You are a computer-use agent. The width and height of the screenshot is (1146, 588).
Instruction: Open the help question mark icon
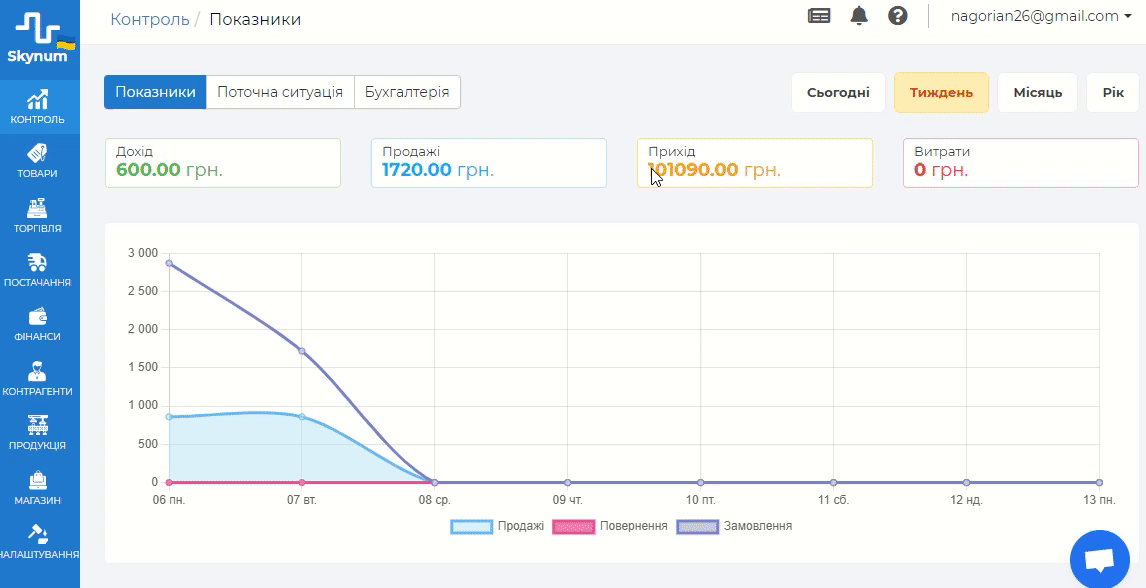pyautogui.click(x=897, y=16)
